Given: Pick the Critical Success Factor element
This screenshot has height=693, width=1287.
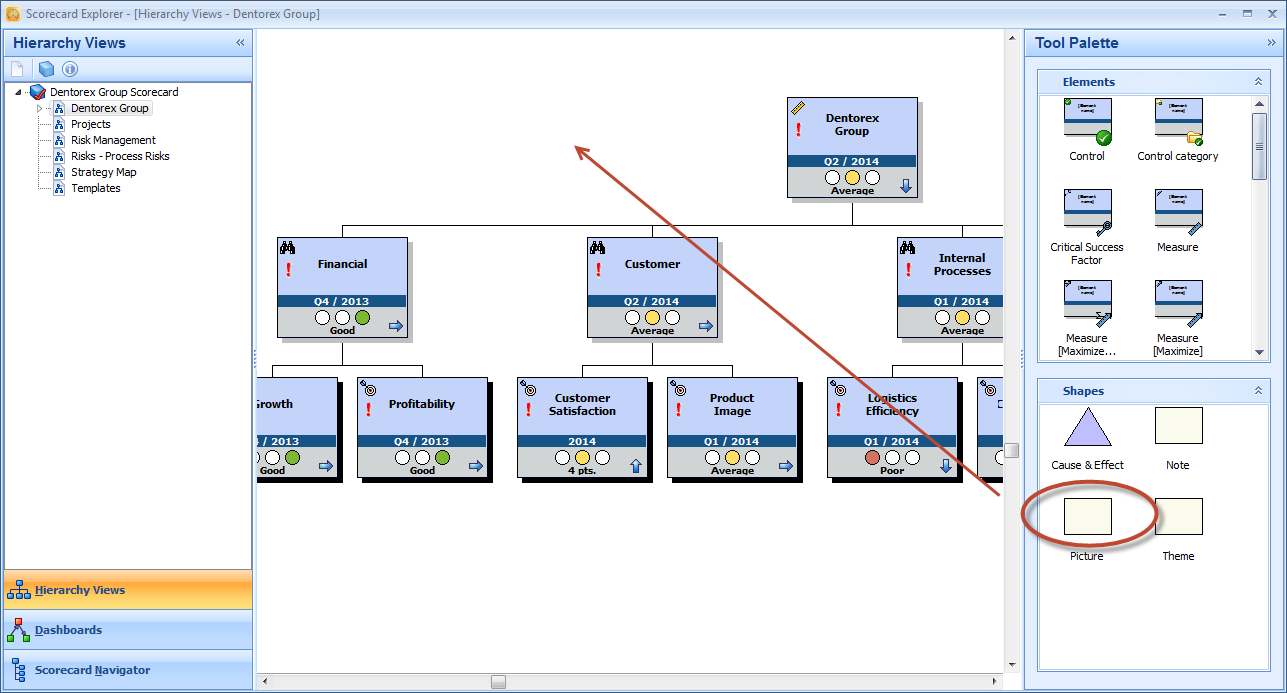Looking at the screenshot, I should point(1087,213).
